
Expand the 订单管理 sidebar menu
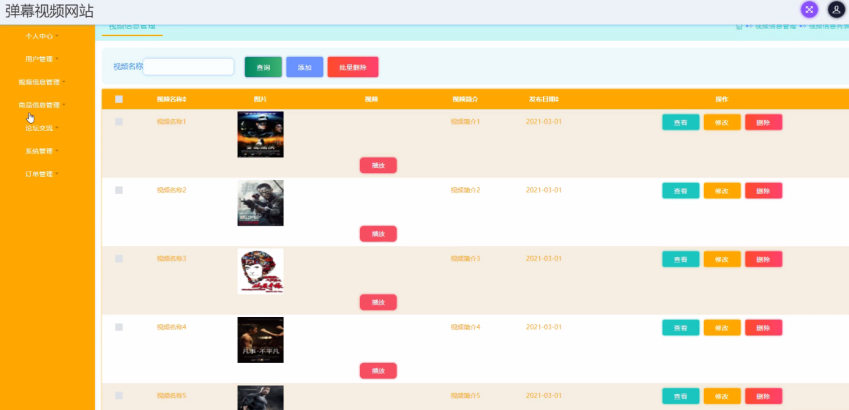click(x=41, y=174)
